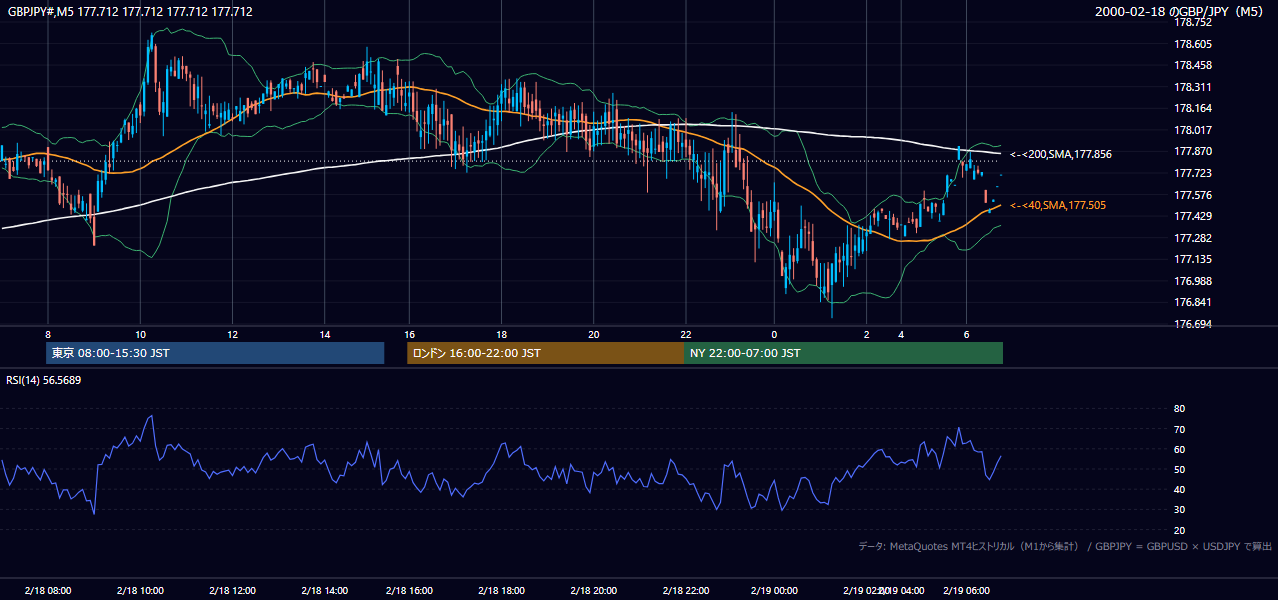The height and width of the screenshot is (600, 1278).
Task: Click RSI scale value 40
Action: coord(1180,489)
